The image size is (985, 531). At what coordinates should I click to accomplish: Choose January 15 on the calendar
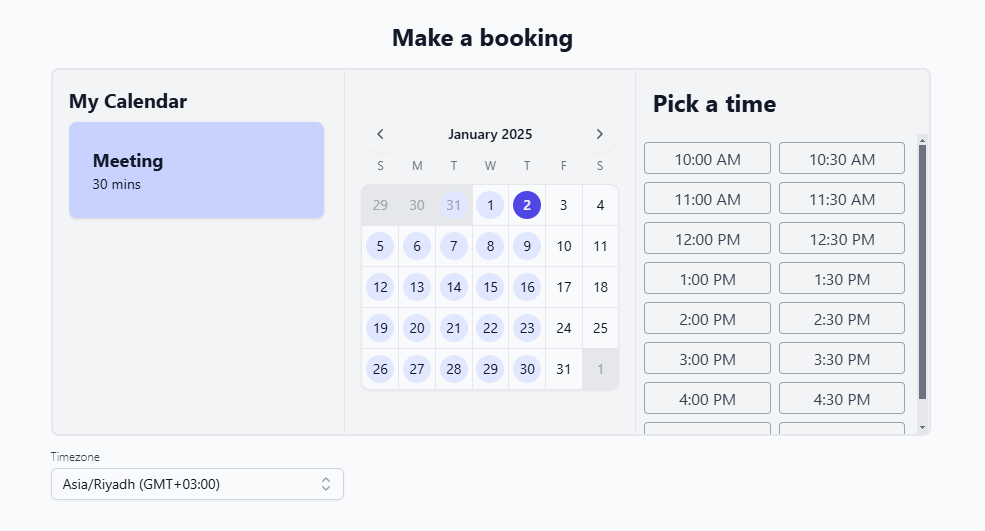pyautogui.click(x=490, y=287)
